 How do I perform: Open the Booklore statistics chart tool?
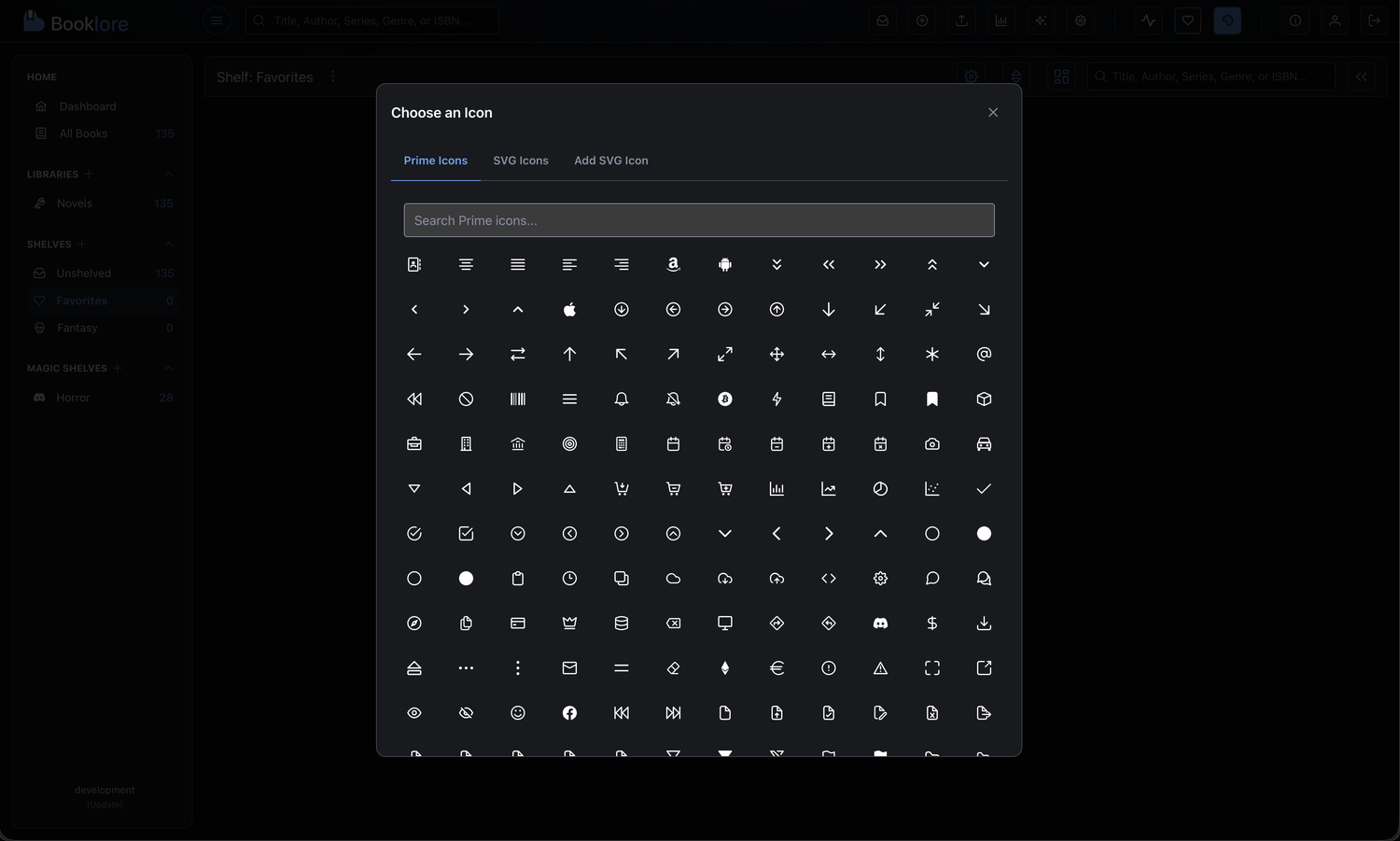[x=1001, y=20]
